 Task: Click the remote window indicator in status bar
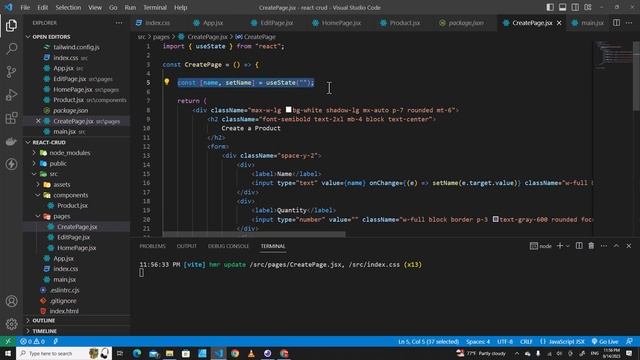(8, 341)
